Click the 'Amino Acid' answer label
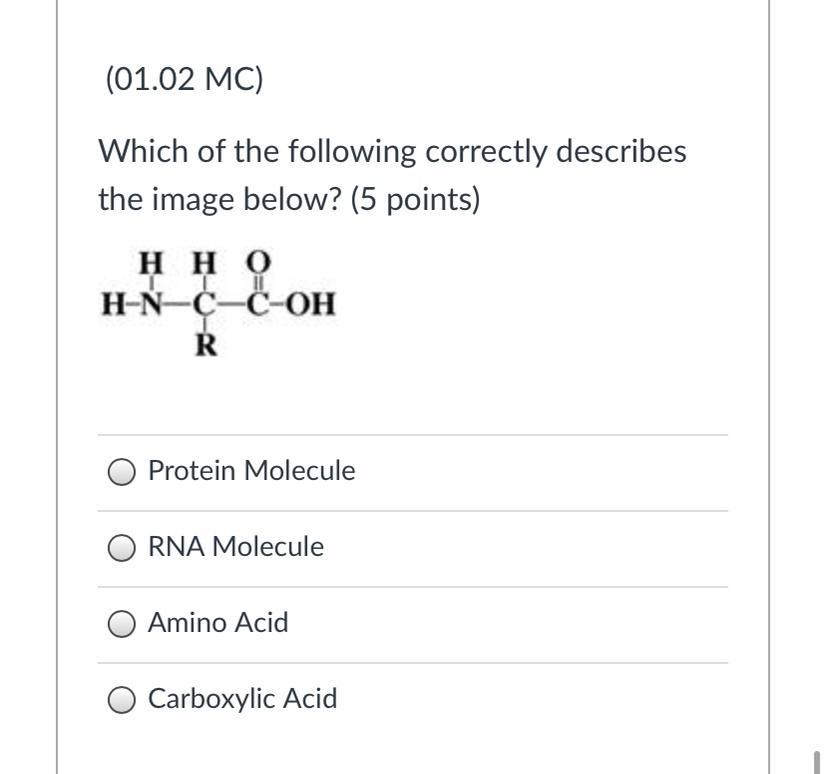The height and width of the screenshot is (774, 826). 218,623
